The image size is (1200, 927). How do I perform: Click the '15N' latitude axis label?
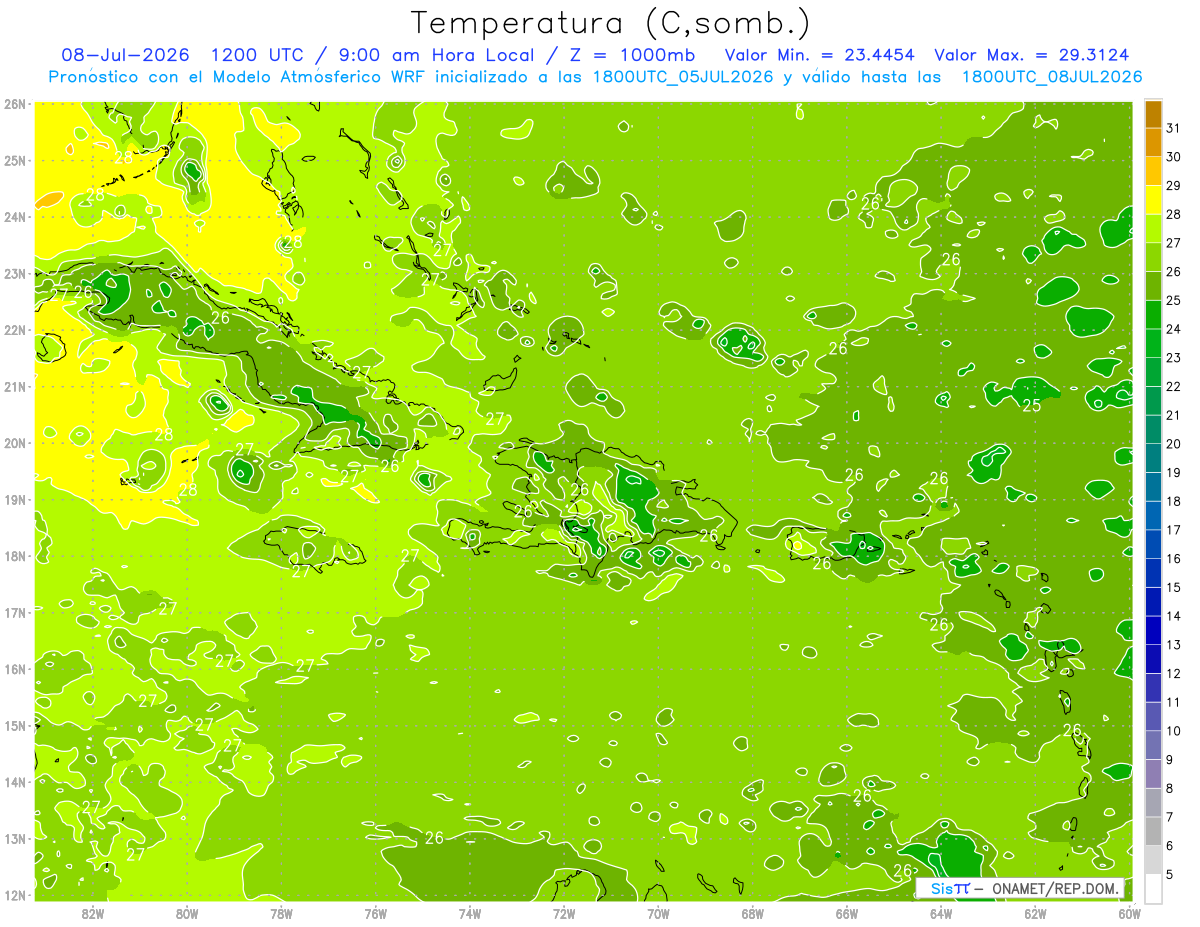(15, 725)
